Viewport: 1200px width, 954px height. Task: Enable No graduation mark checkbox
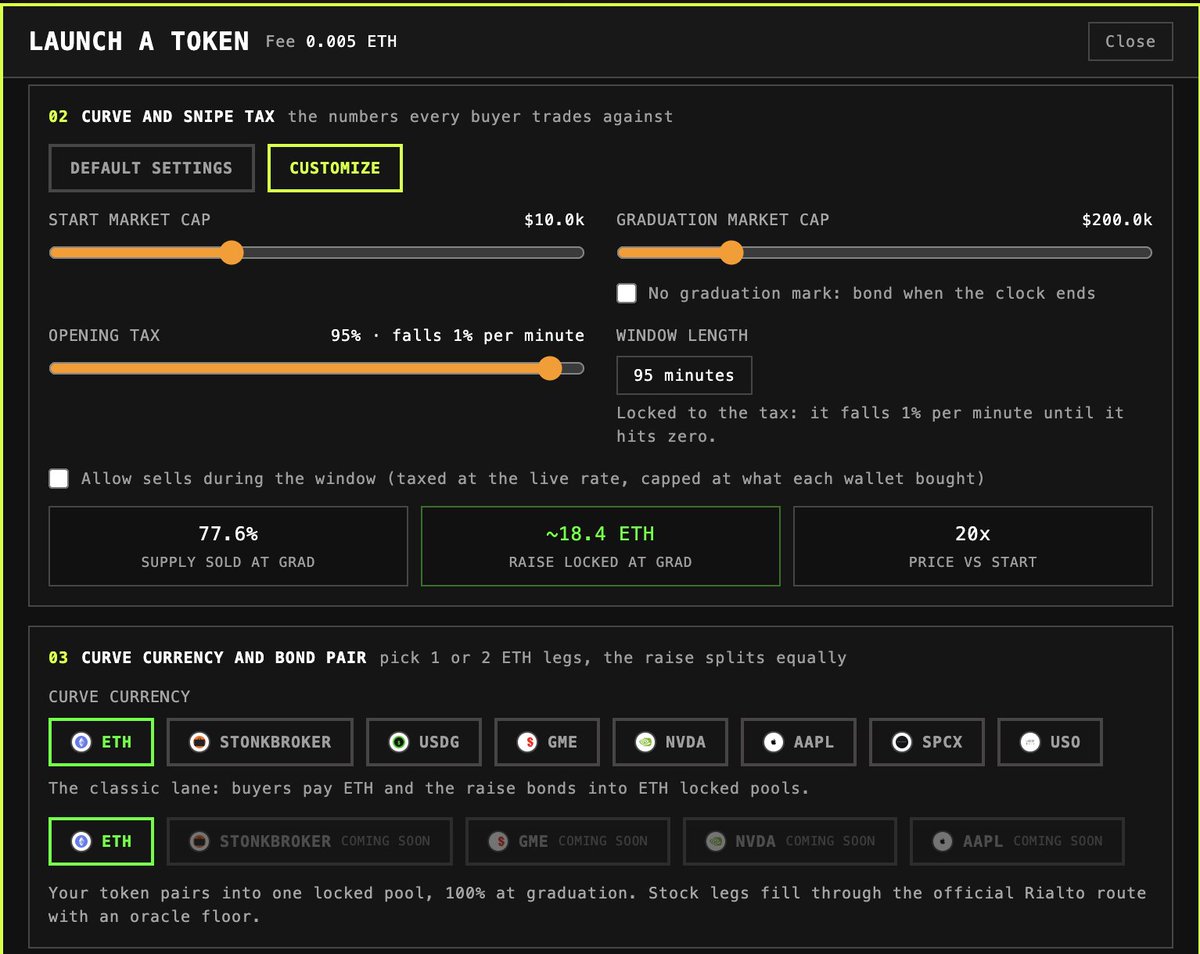coord(627,293)
